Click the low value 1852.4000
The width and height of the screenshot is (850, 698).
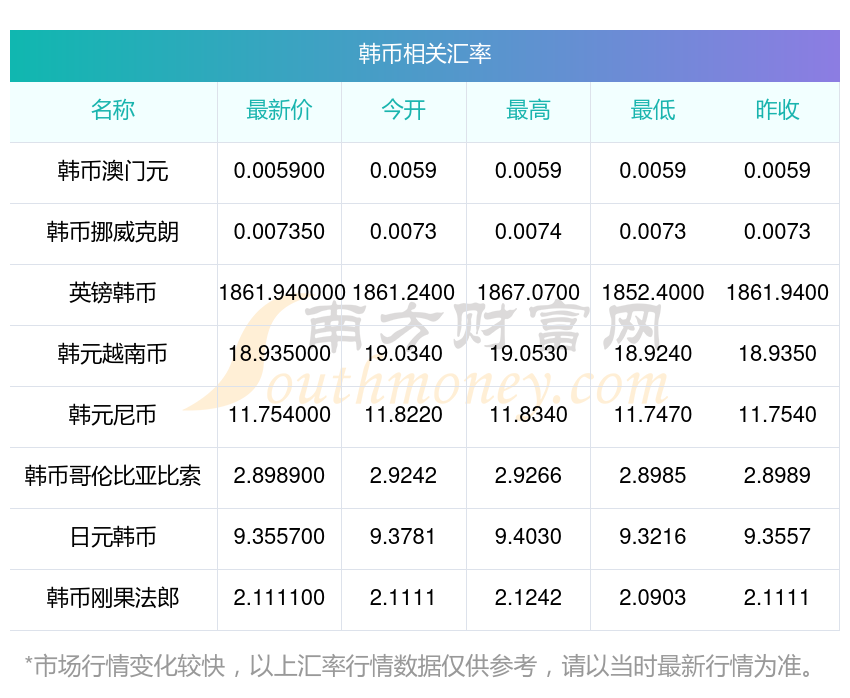pyautogui.click(x=653, y=293)
